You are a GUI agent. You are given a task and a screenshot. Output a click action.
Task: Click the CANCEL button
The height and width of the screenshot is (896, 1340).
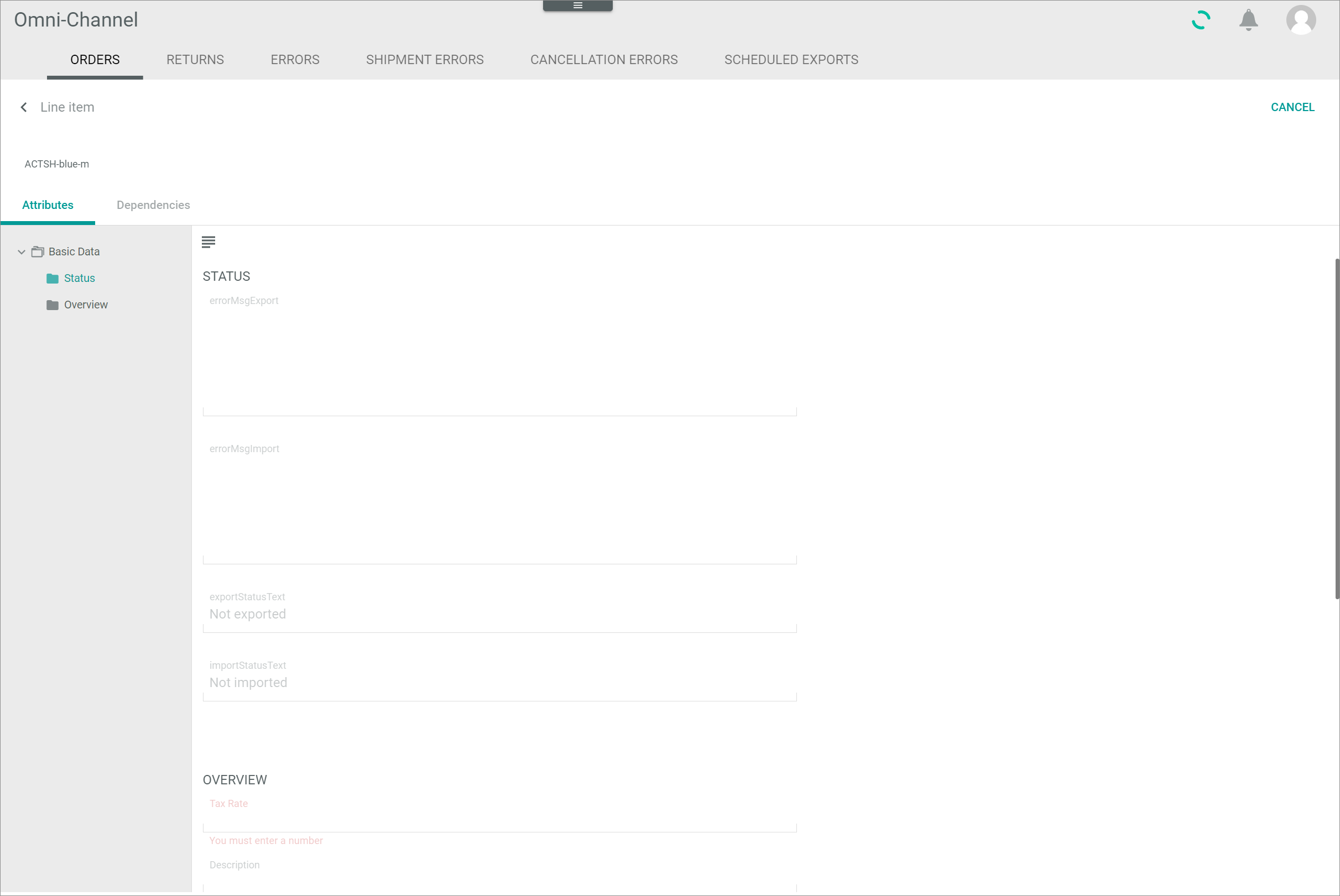coord(1292,107)
